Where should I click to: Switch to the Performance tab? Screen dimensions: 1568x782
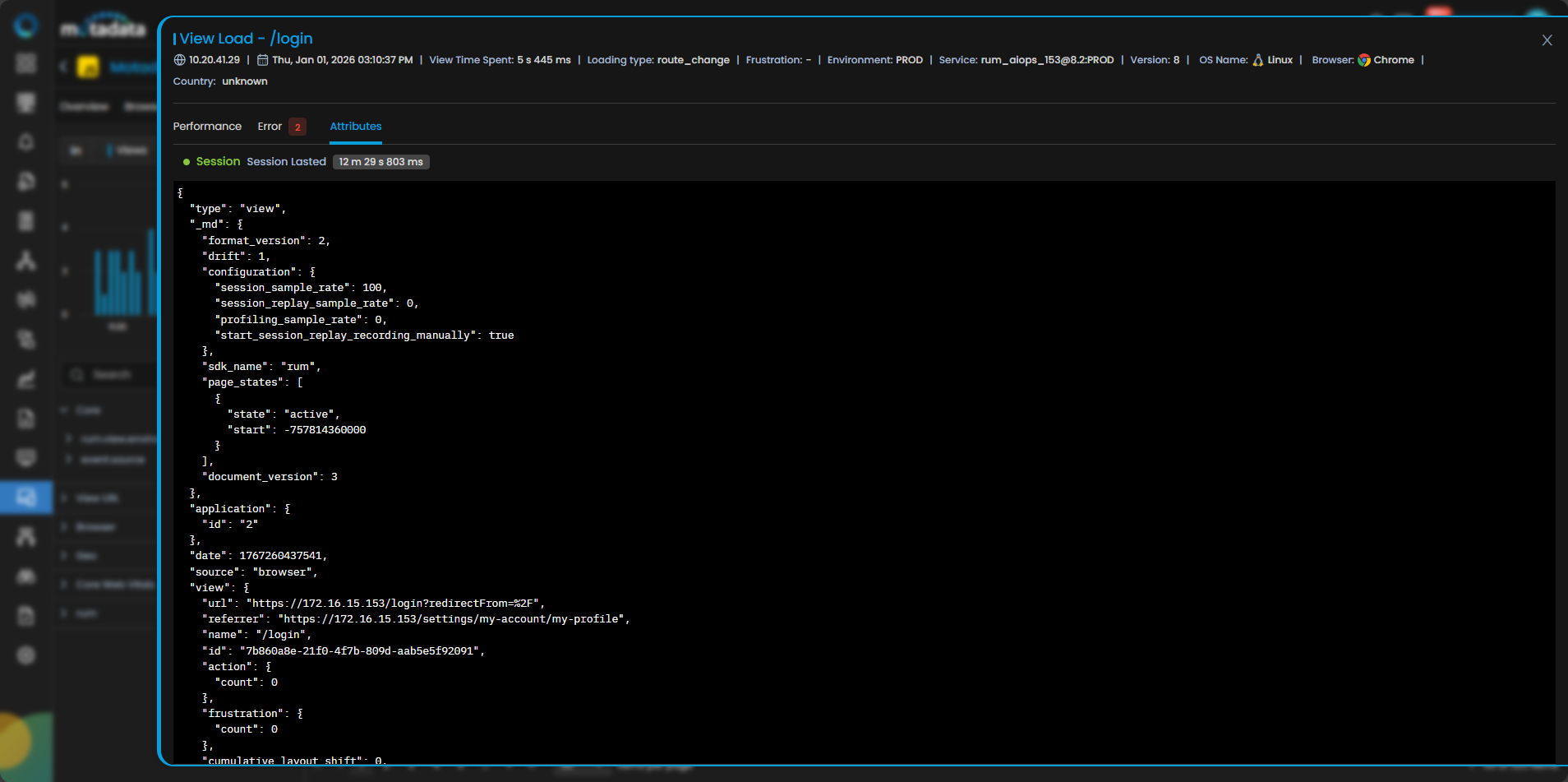[207, 127]
